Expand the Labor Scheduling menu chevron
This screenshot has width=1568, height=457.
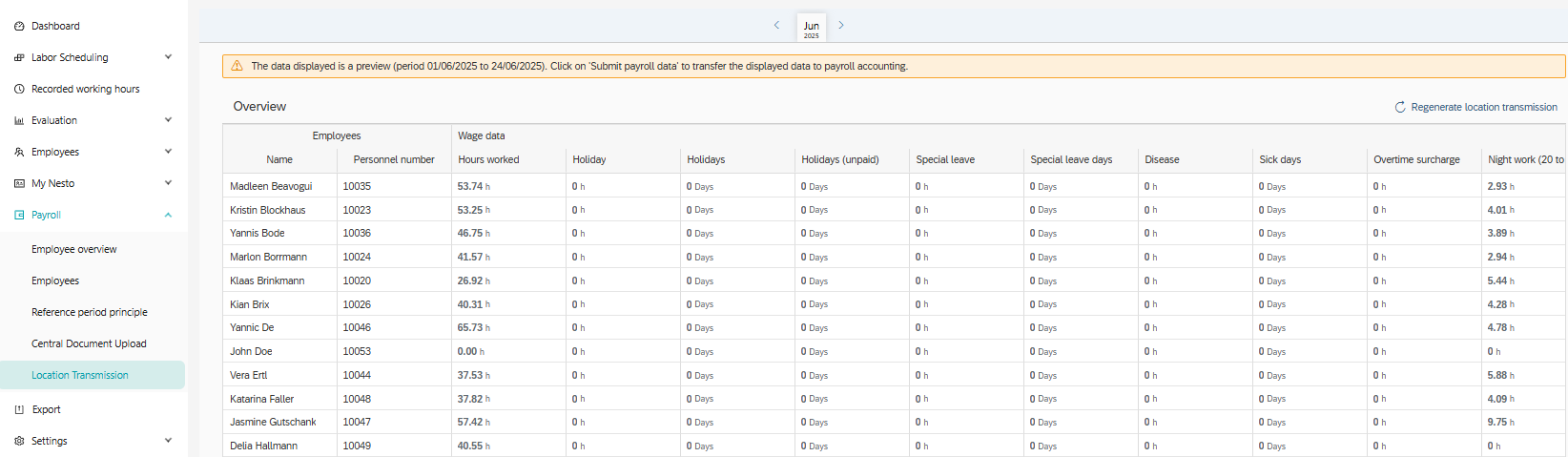pos(168,57)
